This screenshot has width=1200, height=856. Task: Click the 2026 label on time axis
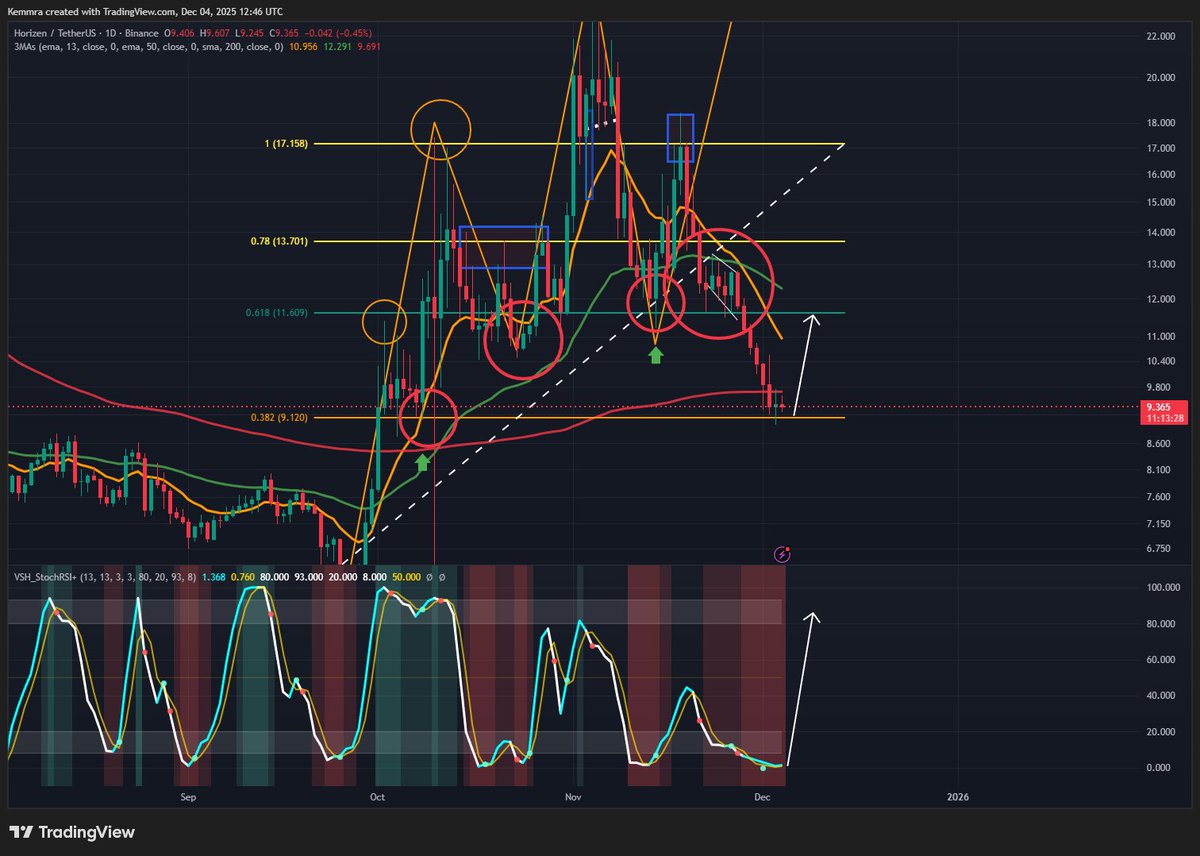[958, 797]
